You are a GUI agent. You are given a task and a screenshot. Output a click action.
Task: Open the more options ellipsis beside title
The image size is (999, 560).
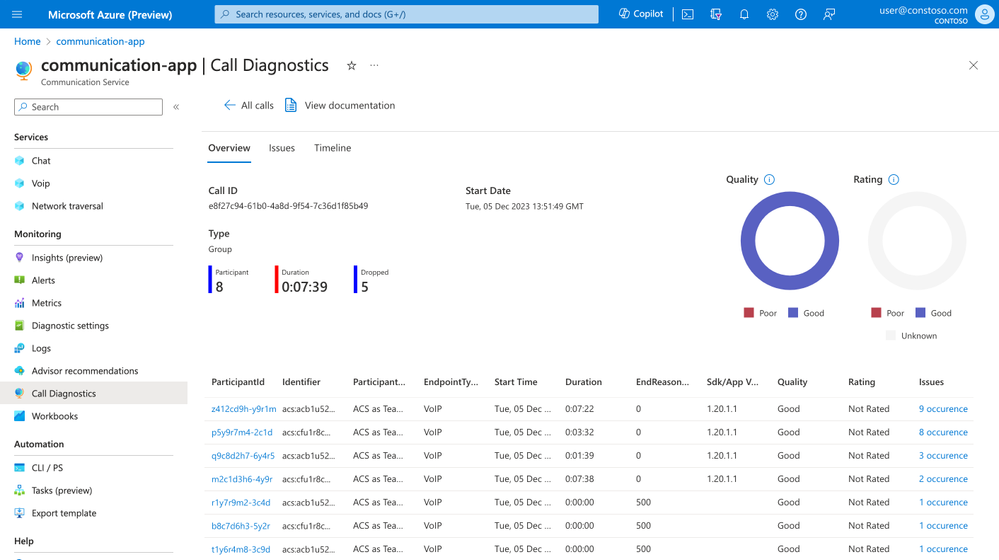tap(374, 66)
